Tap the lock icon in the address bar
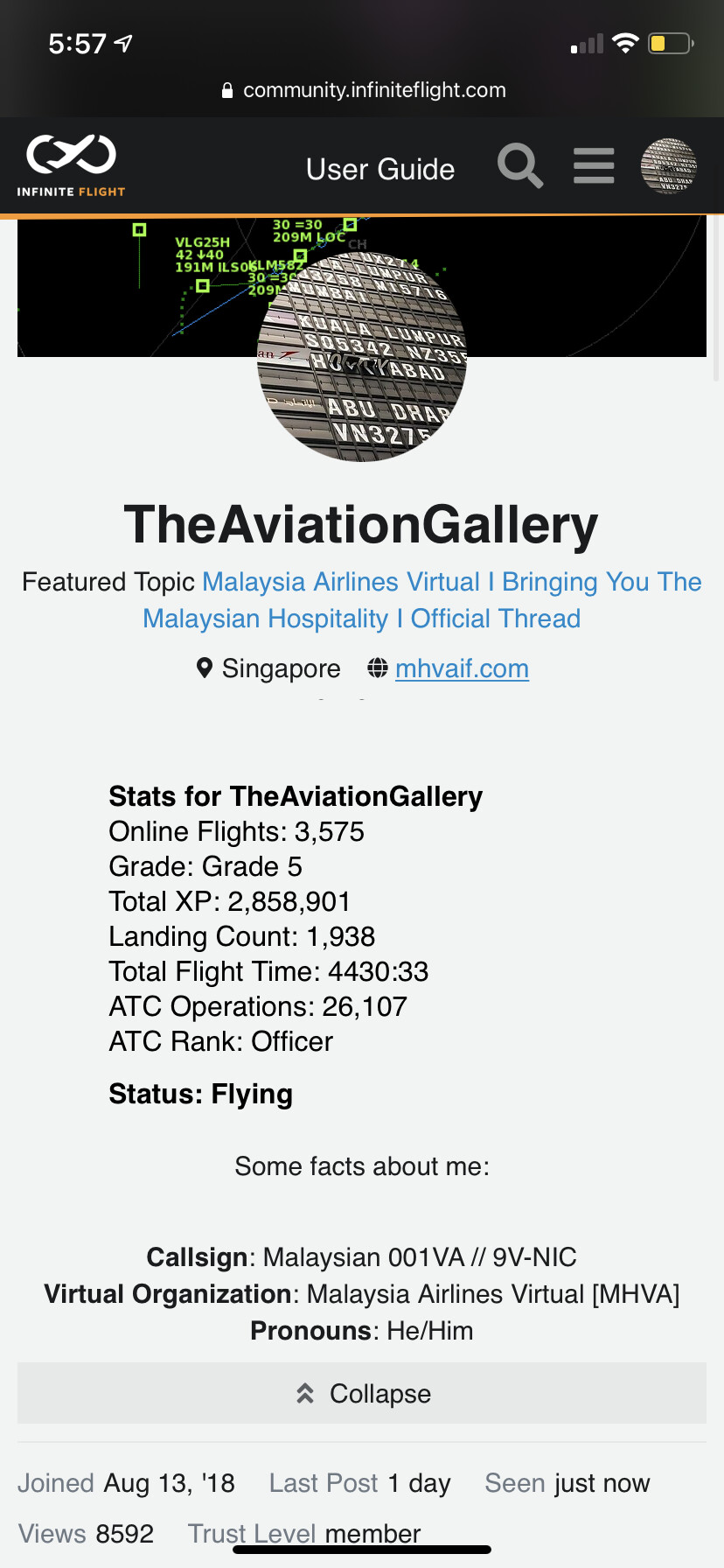 227,90
